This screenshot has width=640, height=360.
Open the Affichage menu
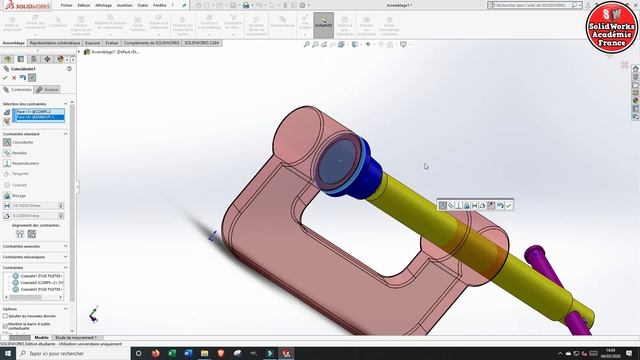(103, 5)
